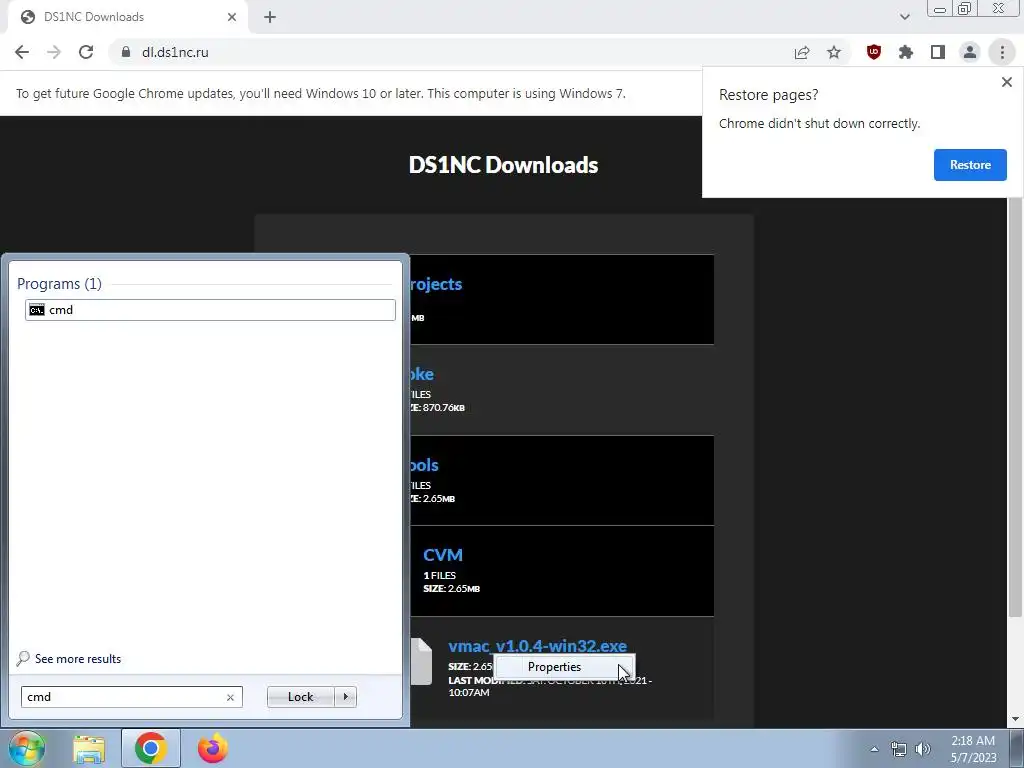1024x768 pixels.
Task: Click the Programs (1) header
Action: click(x=59, y=283)
